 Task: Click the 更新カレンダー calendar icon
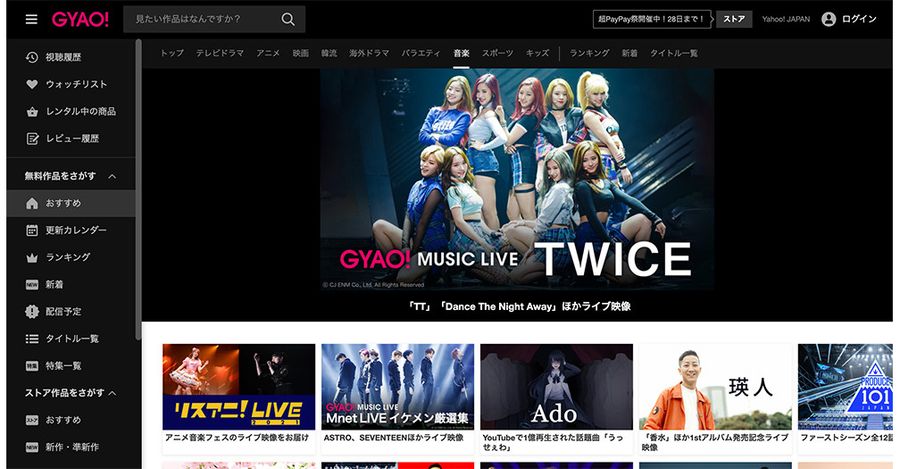pyautogui.click(x=32, y=230)
